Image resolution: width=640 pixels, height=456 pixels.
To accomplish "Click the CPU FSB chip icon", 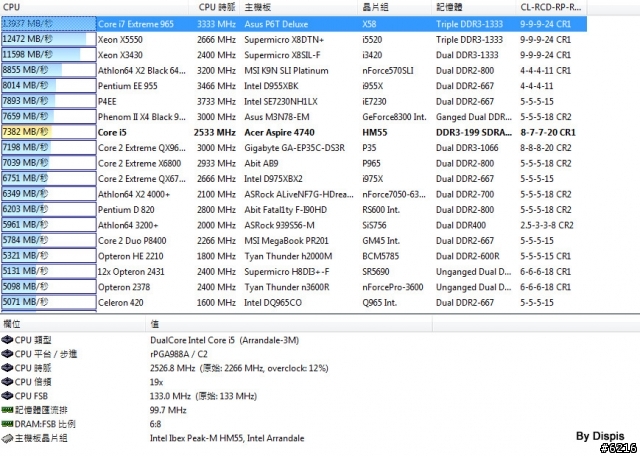I will point(7,396).
